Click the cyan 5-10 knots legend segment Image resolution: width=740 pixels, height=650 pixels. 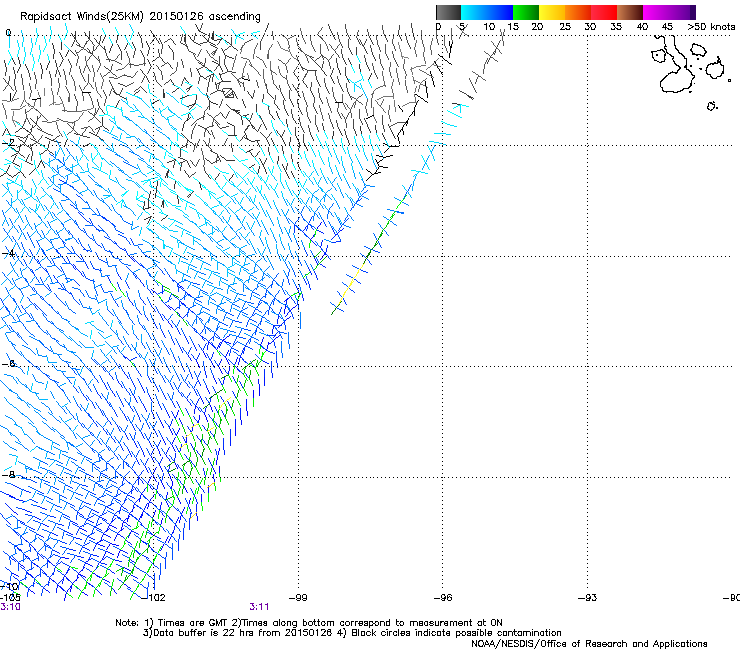[x=474, y=12]
